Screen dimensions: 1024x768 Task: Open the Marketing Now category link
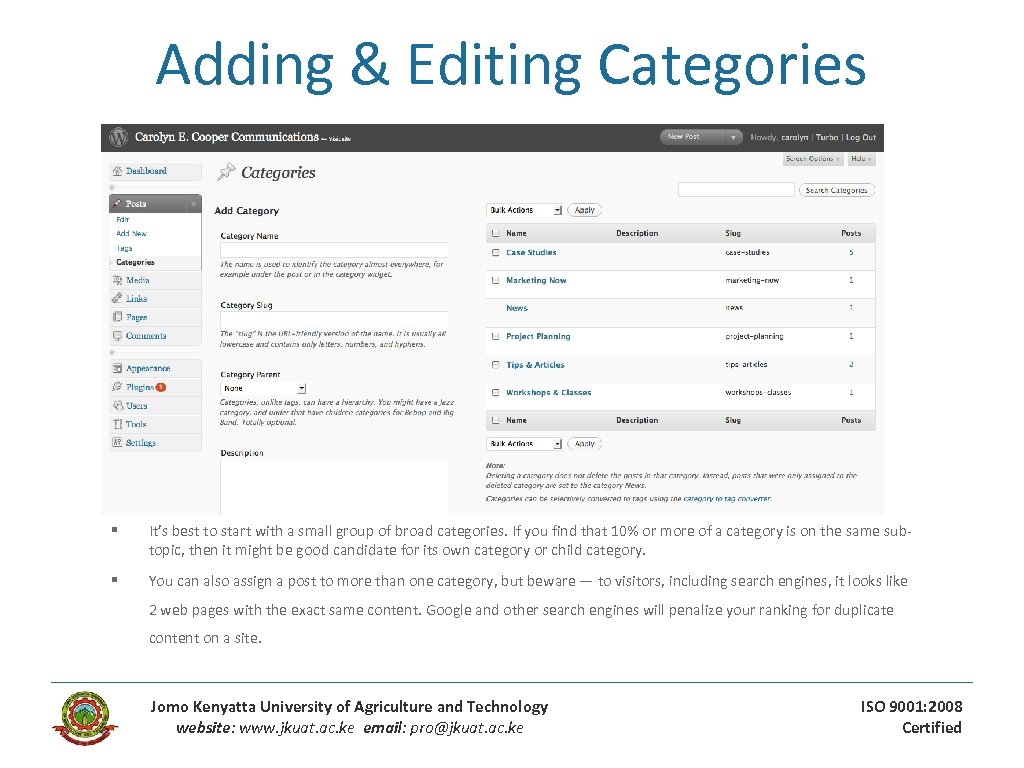pyautogui.click(x=537, y=280)
